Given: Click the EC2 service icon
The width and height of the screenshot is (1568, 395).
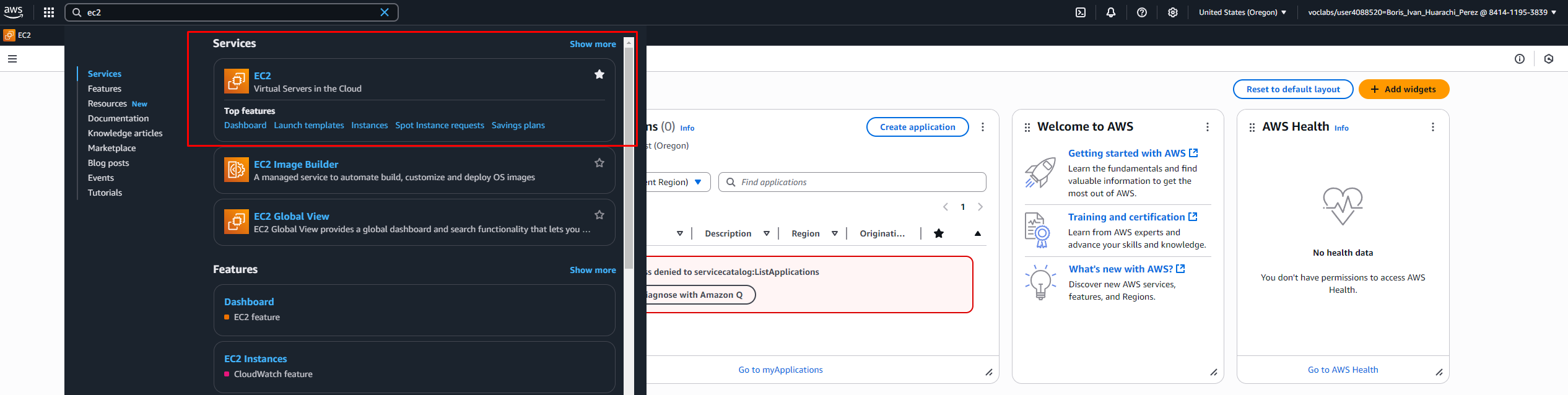Looking at the screenshot, I should [x=236, y=81].
